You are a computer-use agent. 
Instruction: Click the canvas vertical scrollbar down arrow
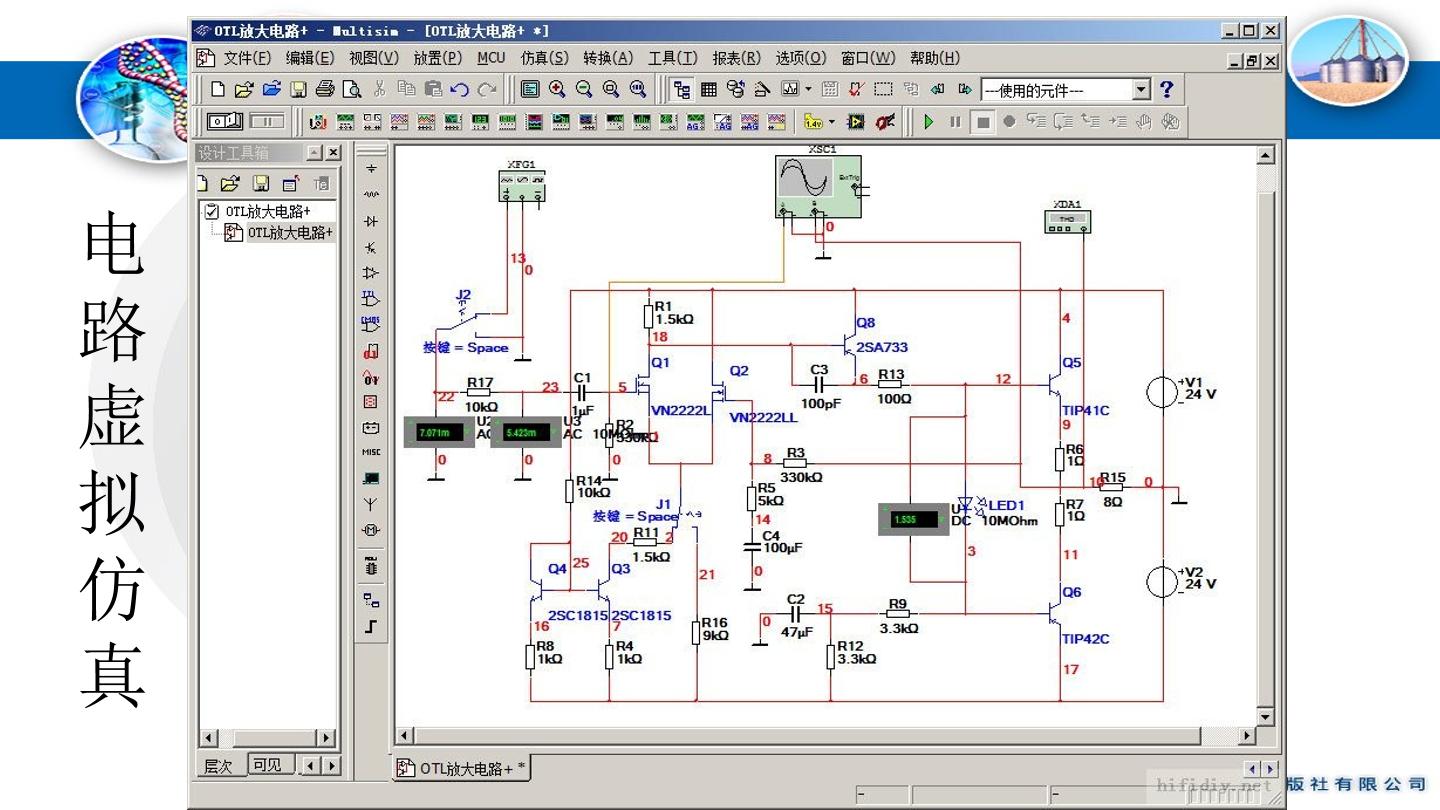tap(1265, 717)
